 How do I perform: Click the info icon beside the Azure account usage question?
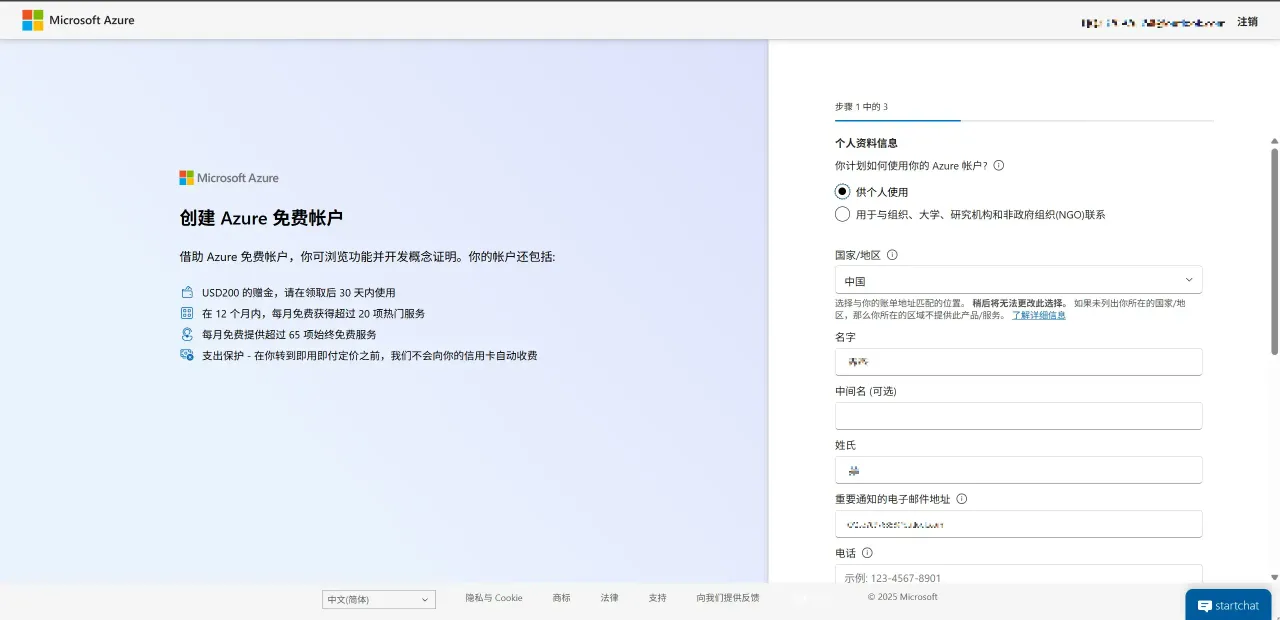point(998,166)
